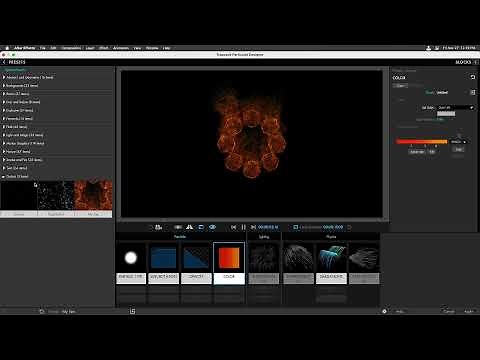The width and height of the screenshot is (480, 360).
Task: Click the Help link in bottom bar
Action: coord(400,311)
